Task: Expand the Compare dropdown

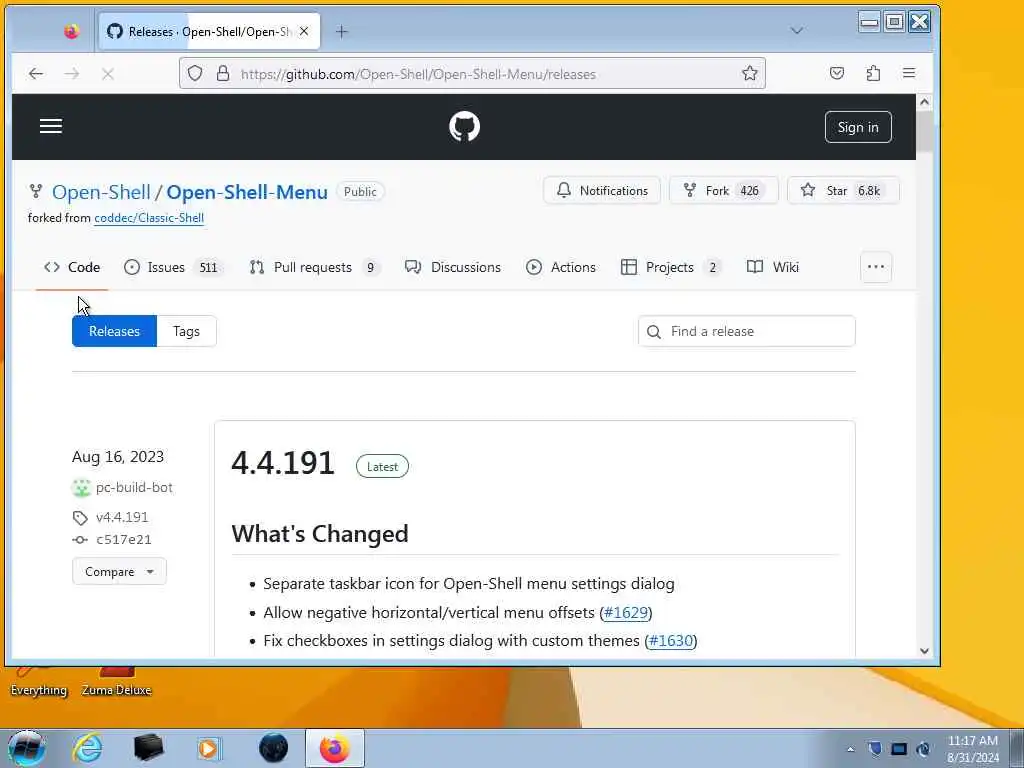Action: (120, 571)
